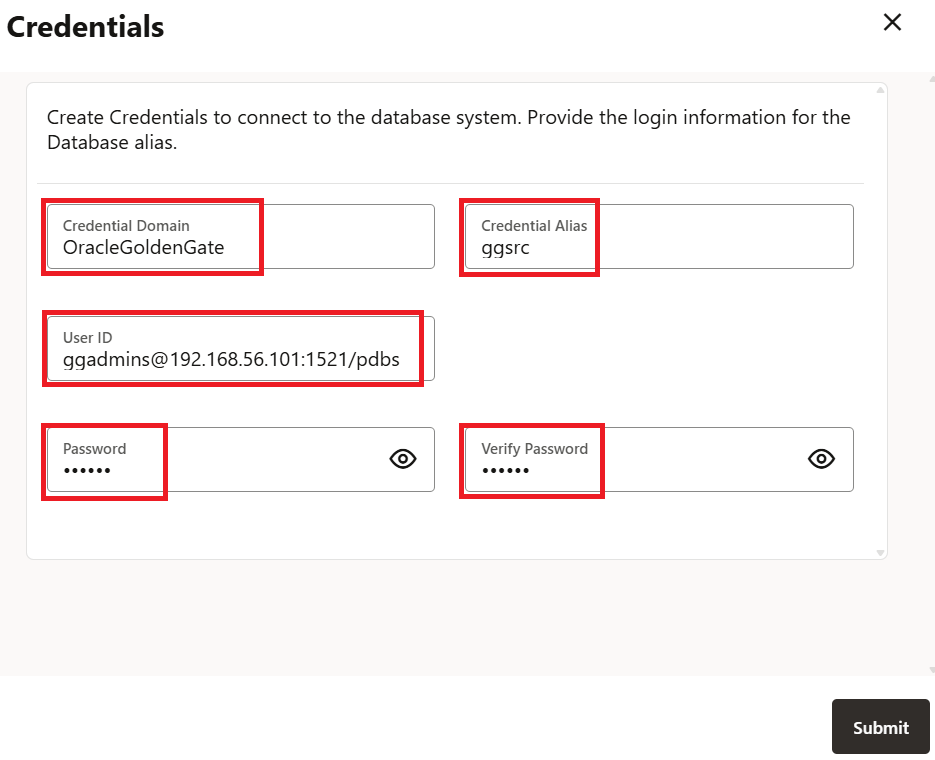
Task: Click the ggadmins@192.168.56.101 user ID text
Action: pyautogui.click(x=231, y=359)
